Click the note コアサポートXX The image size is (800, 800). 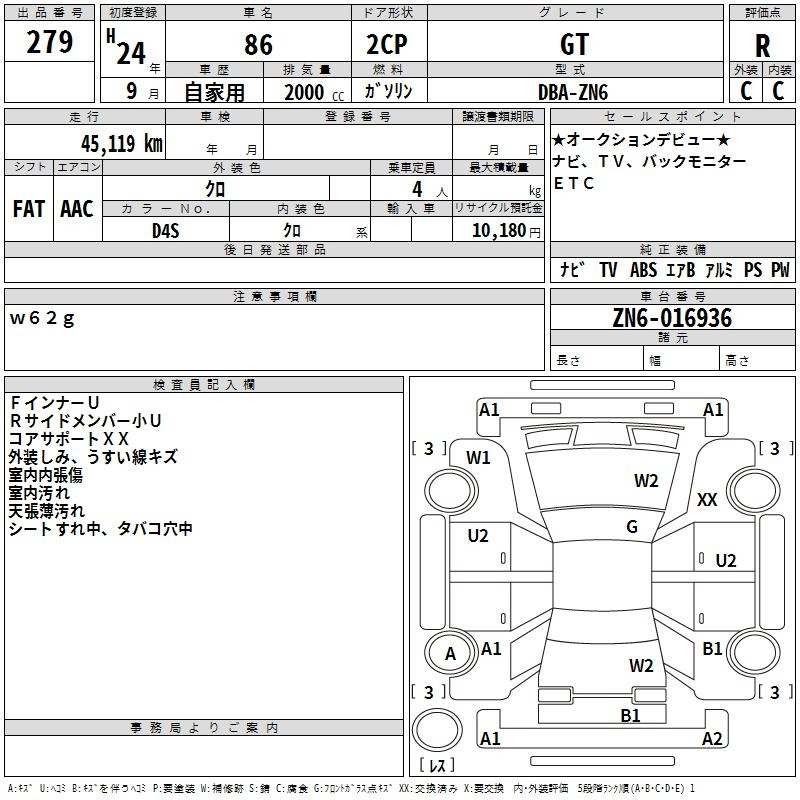click(x=68, y=439)
